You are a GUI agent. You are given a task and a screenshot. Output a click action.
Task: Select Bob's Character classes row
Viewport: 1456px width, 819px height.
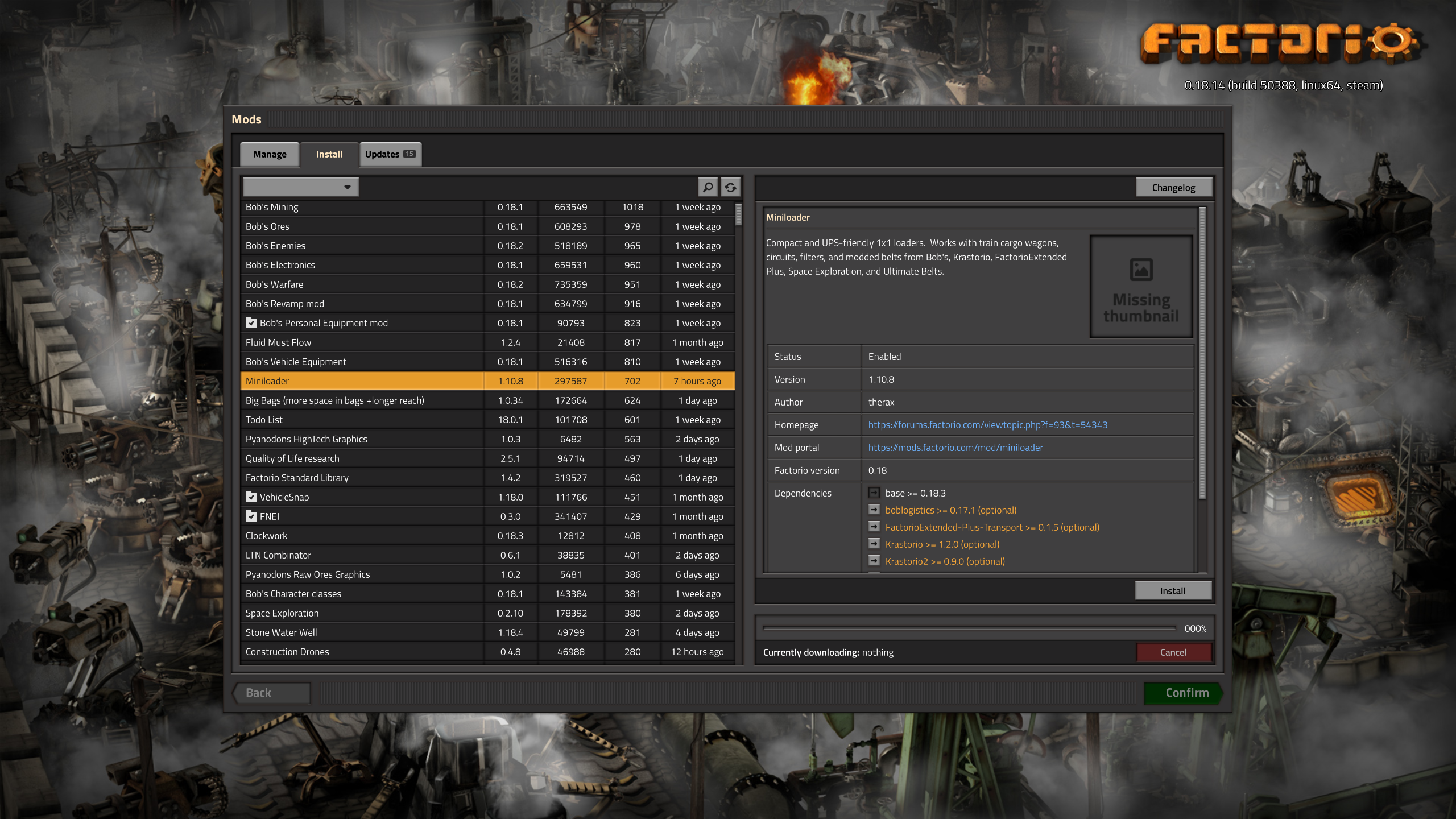tap(487, 594)
